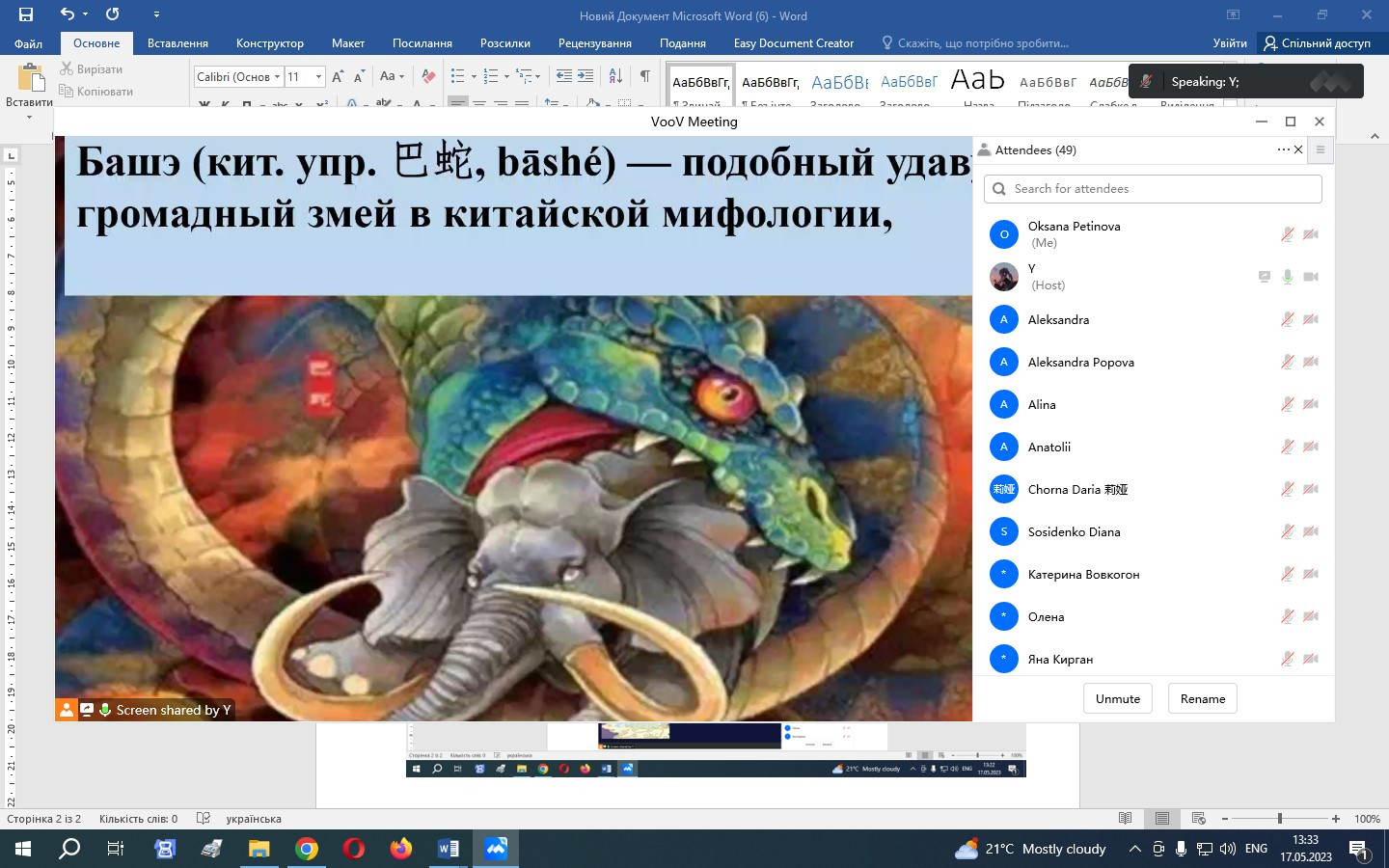Screen dimensions: 1389x868
Task: Open the Calibri font name dropdown
Action: [277, 77]
